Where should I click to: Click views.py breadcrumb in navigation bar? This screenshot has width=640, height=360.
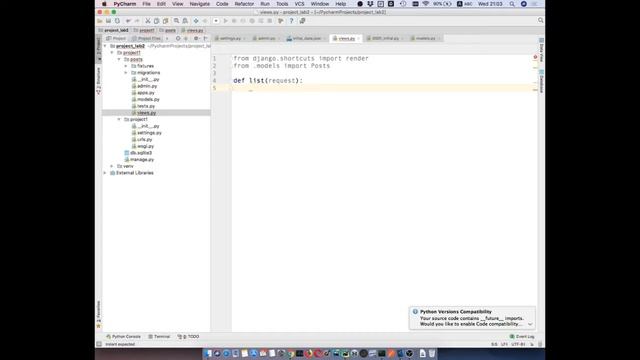(x=192, y=30)
